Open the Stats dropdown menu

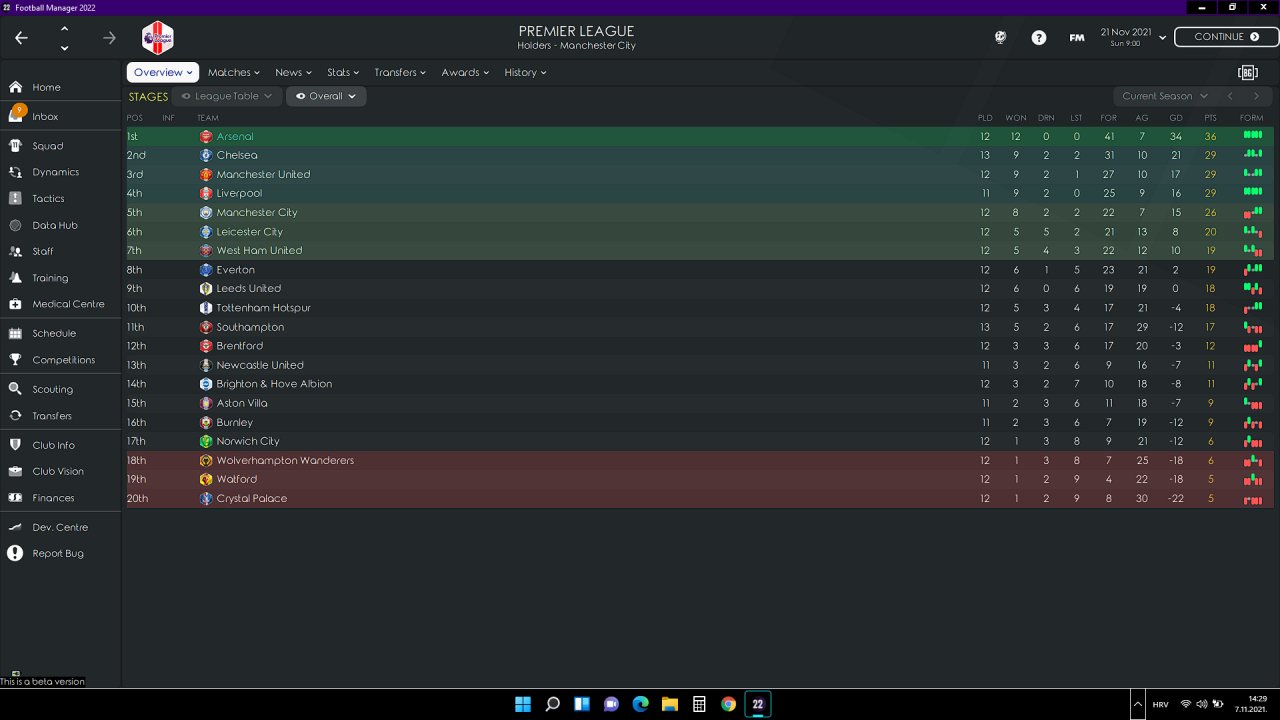coord(343,72)
